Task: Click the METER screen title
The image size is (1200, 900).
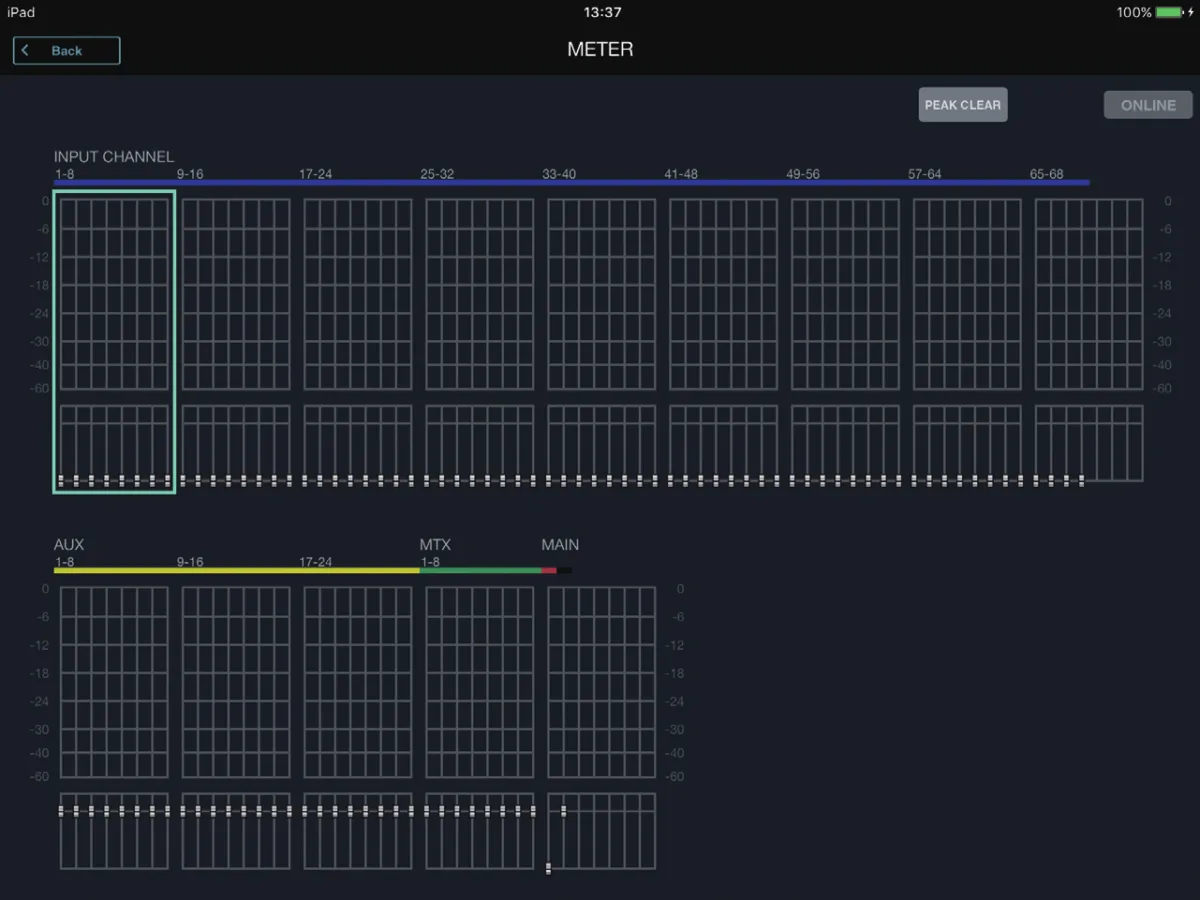Action: pyautogui.click(x=600, y=50)
